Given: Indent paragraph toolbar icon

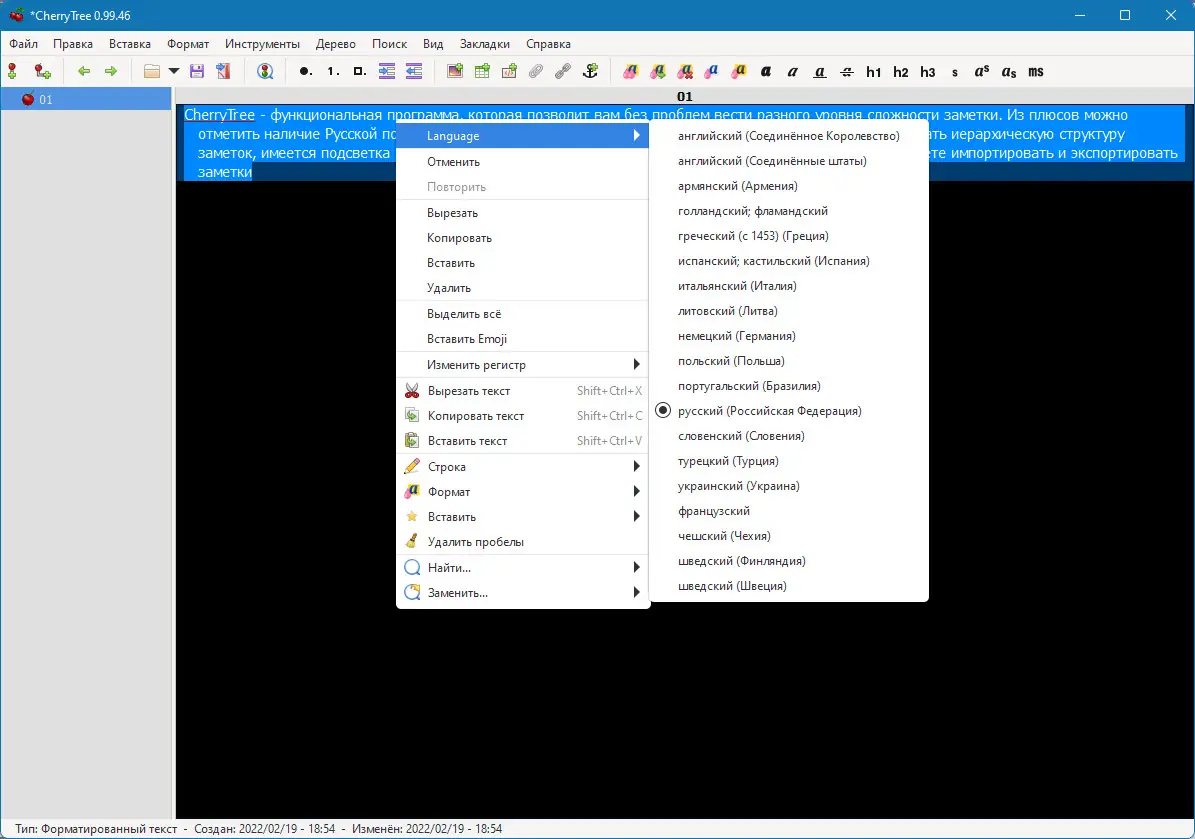Looking at the screenshot, I should click(387, 72).
